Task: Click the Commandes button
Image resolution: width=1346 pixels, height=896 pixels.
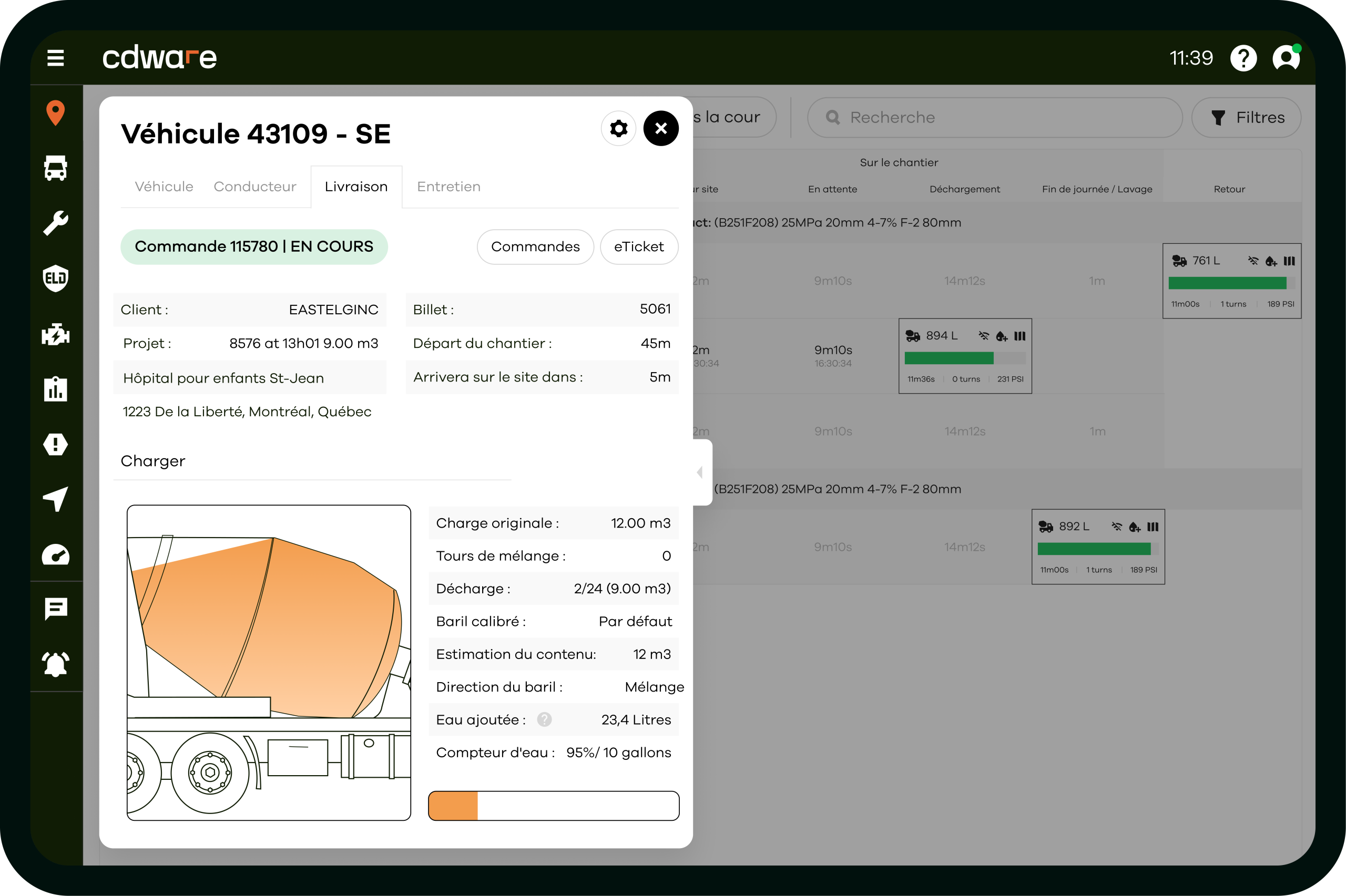Action: [535, 247]
